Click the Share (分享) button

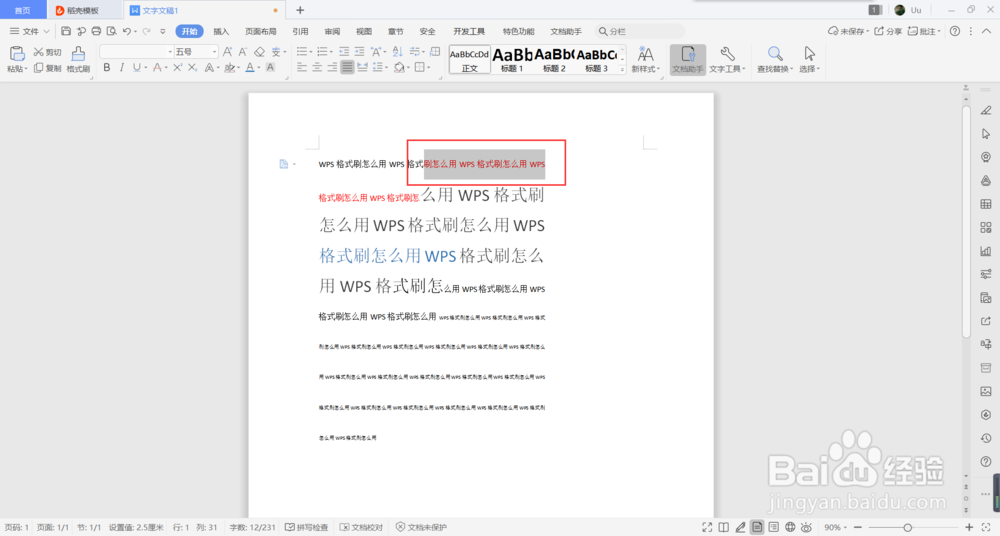[888, 31]
